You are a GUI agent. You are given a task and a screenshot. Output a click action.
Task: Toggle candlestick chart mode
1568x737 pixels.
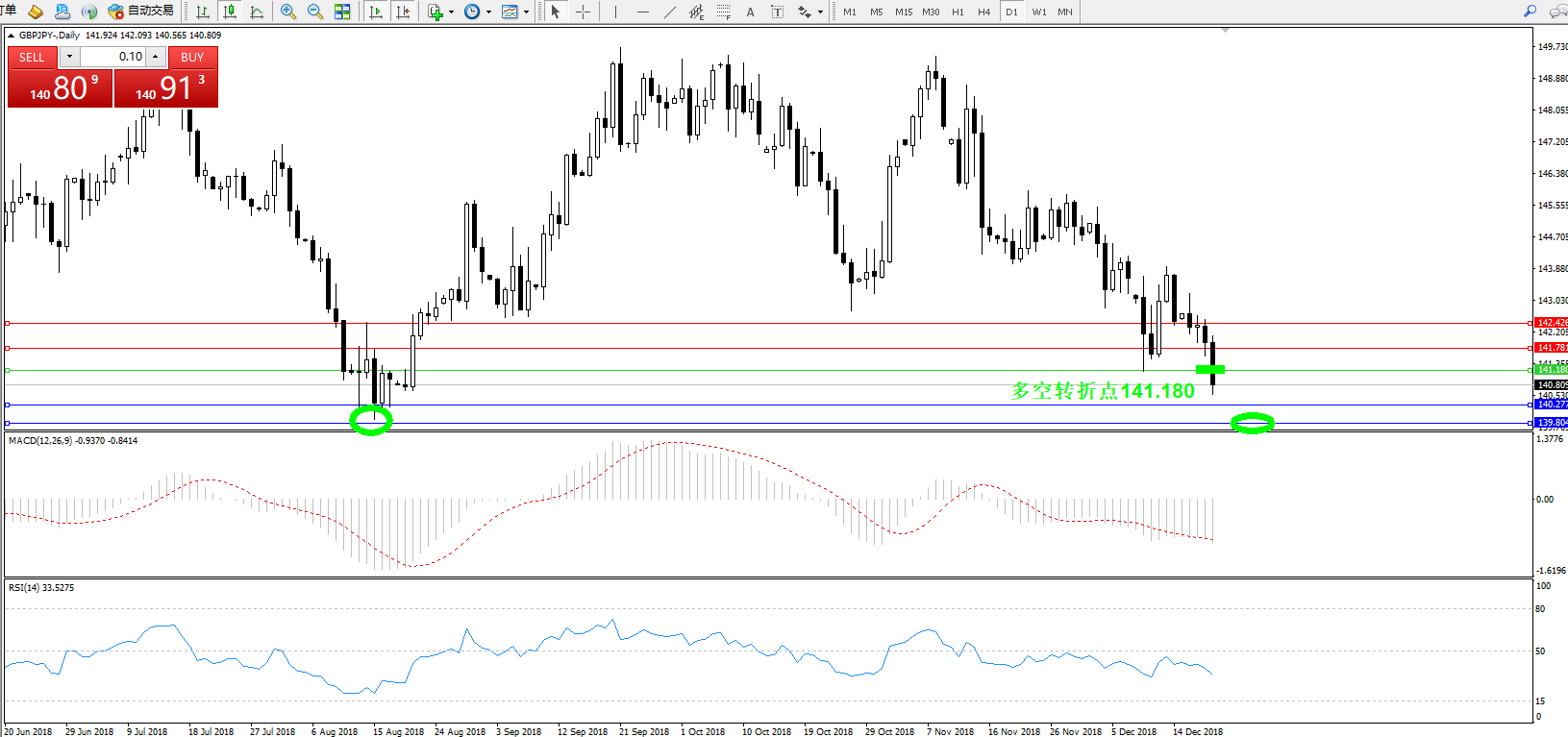point(230,12)
